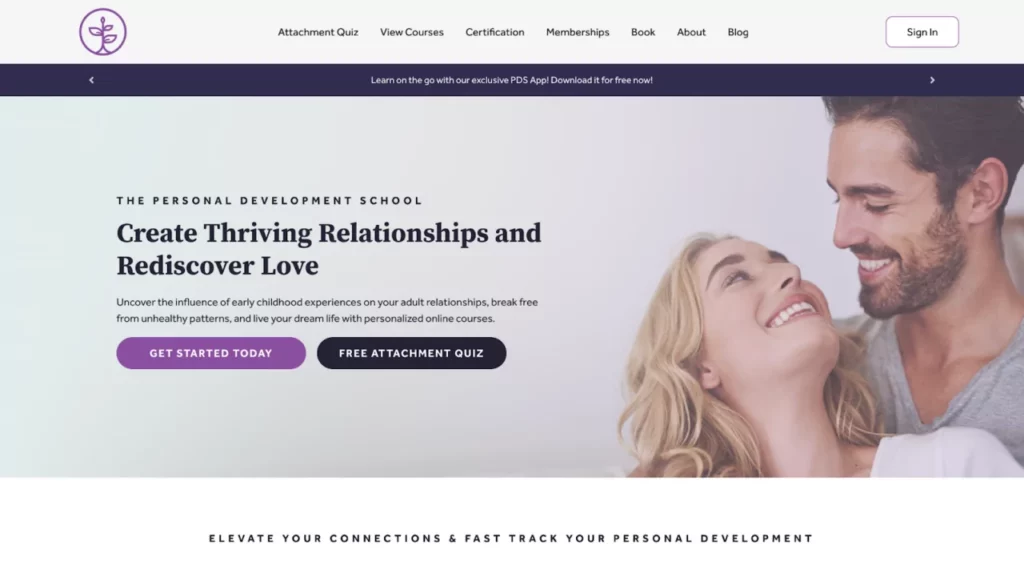Click the Get Started Today button
Viewport: 1024px width, 562px height.
pos(211,353)
